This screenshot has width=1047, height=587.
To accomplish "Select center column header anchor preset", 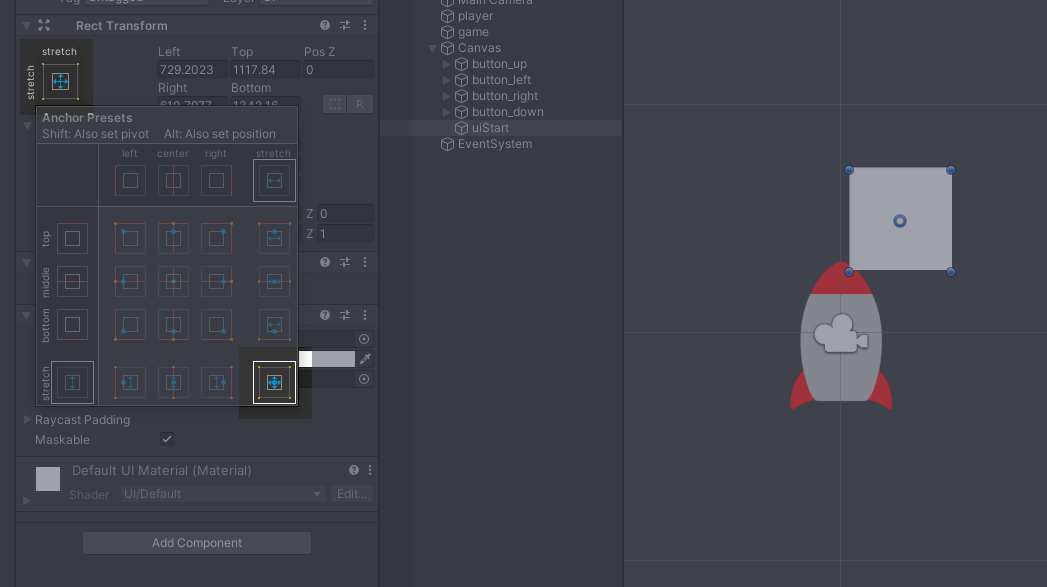I will tap(174, 180).
